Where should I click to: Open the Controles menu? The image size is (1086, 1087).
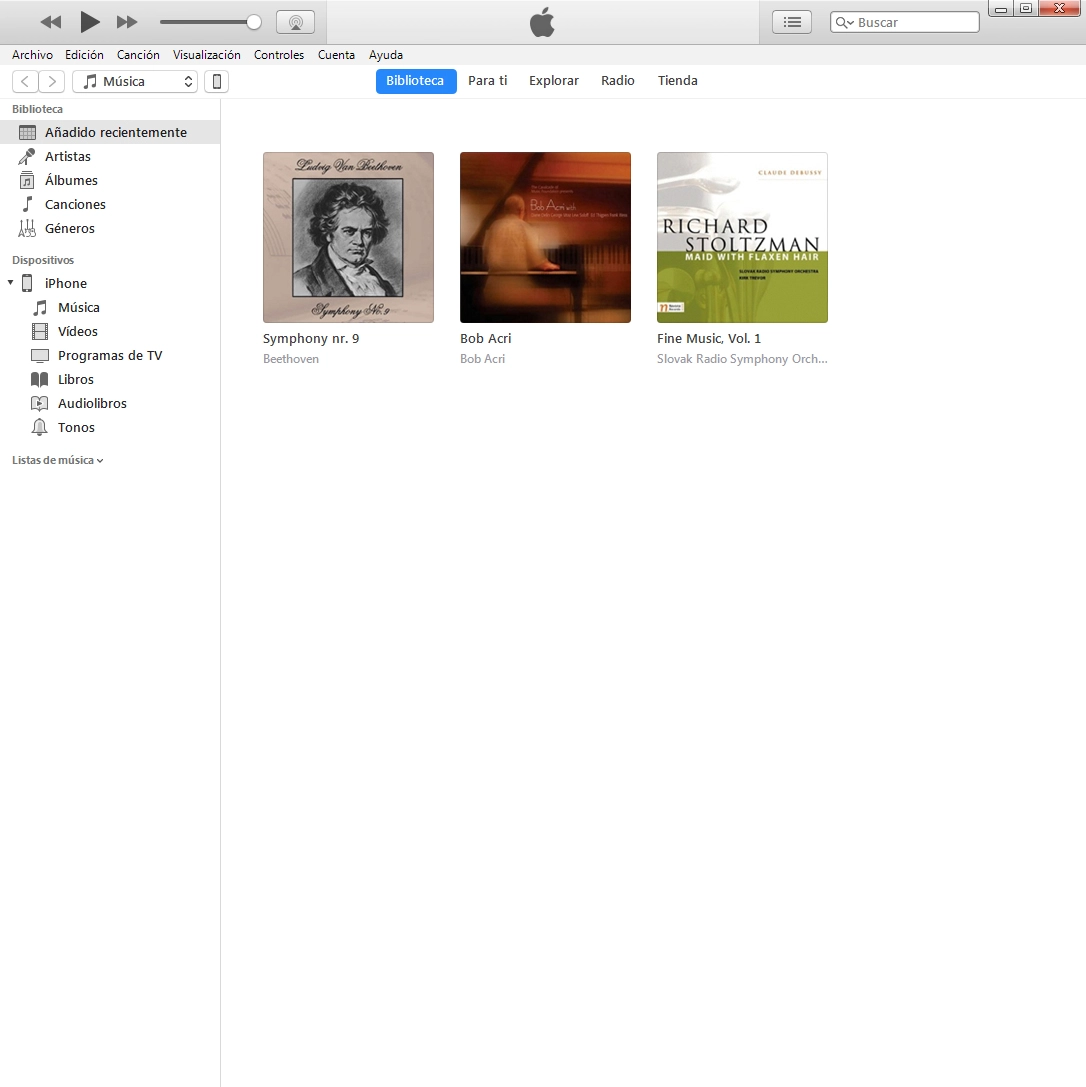[x=278, y=55]
